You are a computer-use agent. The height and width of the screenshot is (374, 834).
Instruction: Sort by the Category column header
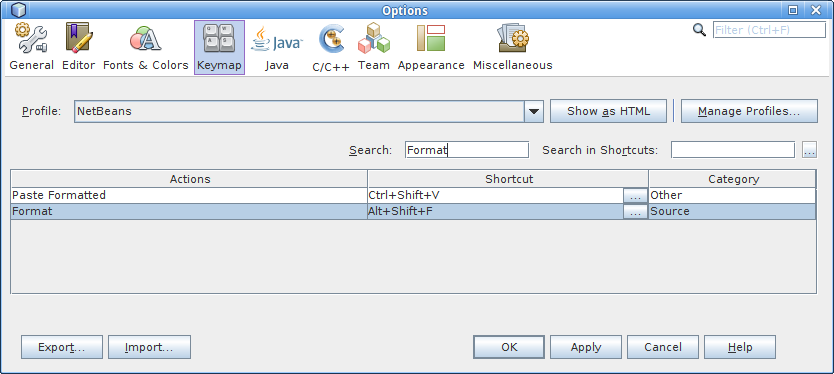click(732, 179)
